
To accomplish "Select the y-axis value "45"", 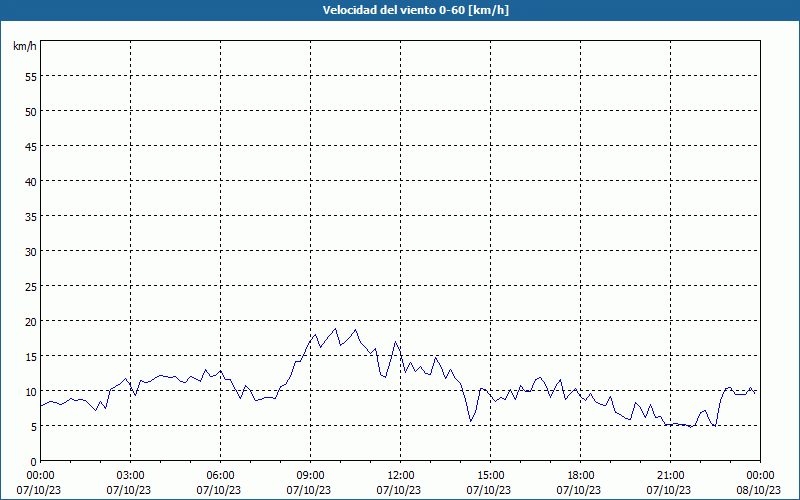I will coord(31,146).
